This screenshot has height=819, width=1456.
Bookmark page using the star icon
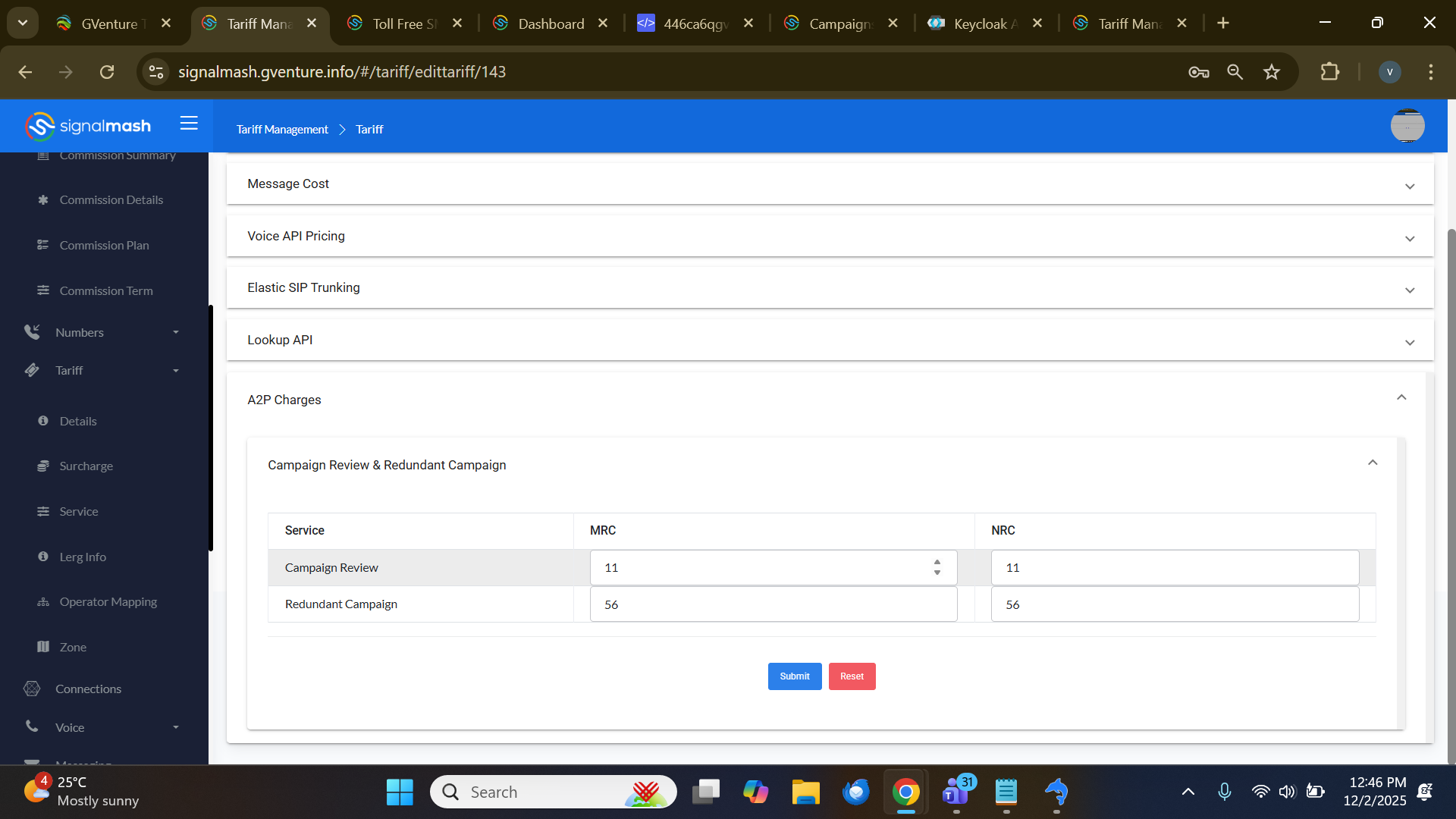pyautogui.click(x=1272, y=72)
